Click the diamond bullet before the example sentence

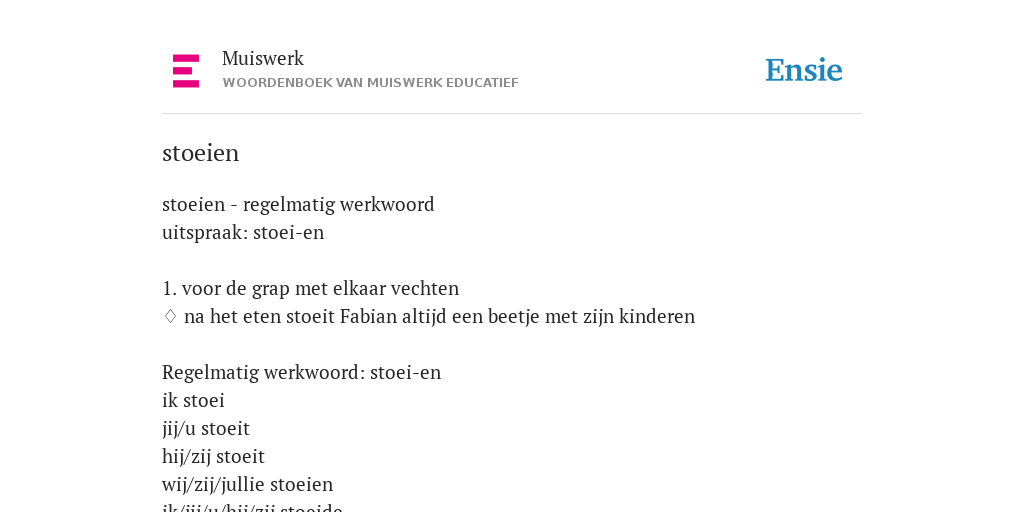(170, 317)
